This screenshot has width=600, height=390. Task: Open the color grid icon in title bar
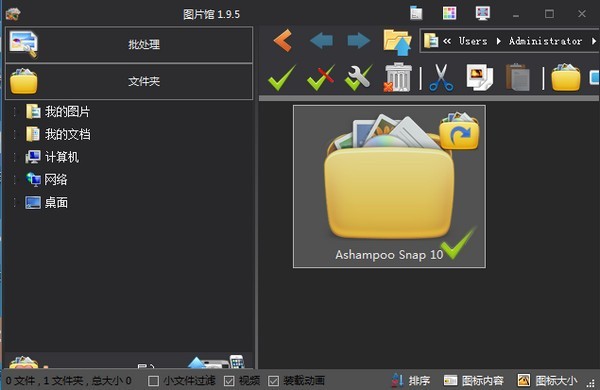tap(449, 13)
